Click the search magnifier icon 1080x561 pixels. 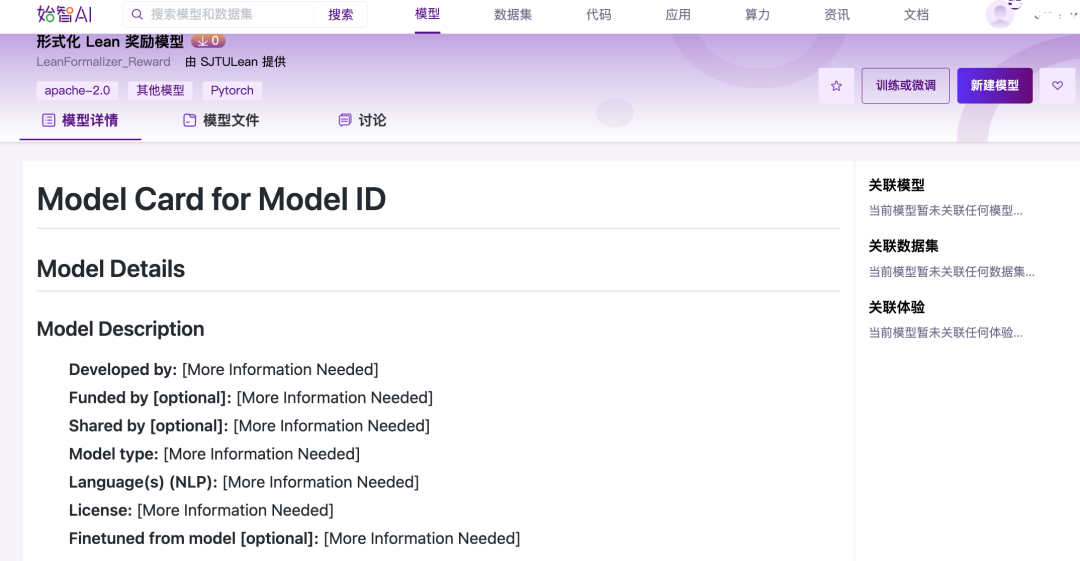click(x=137, y=14)
